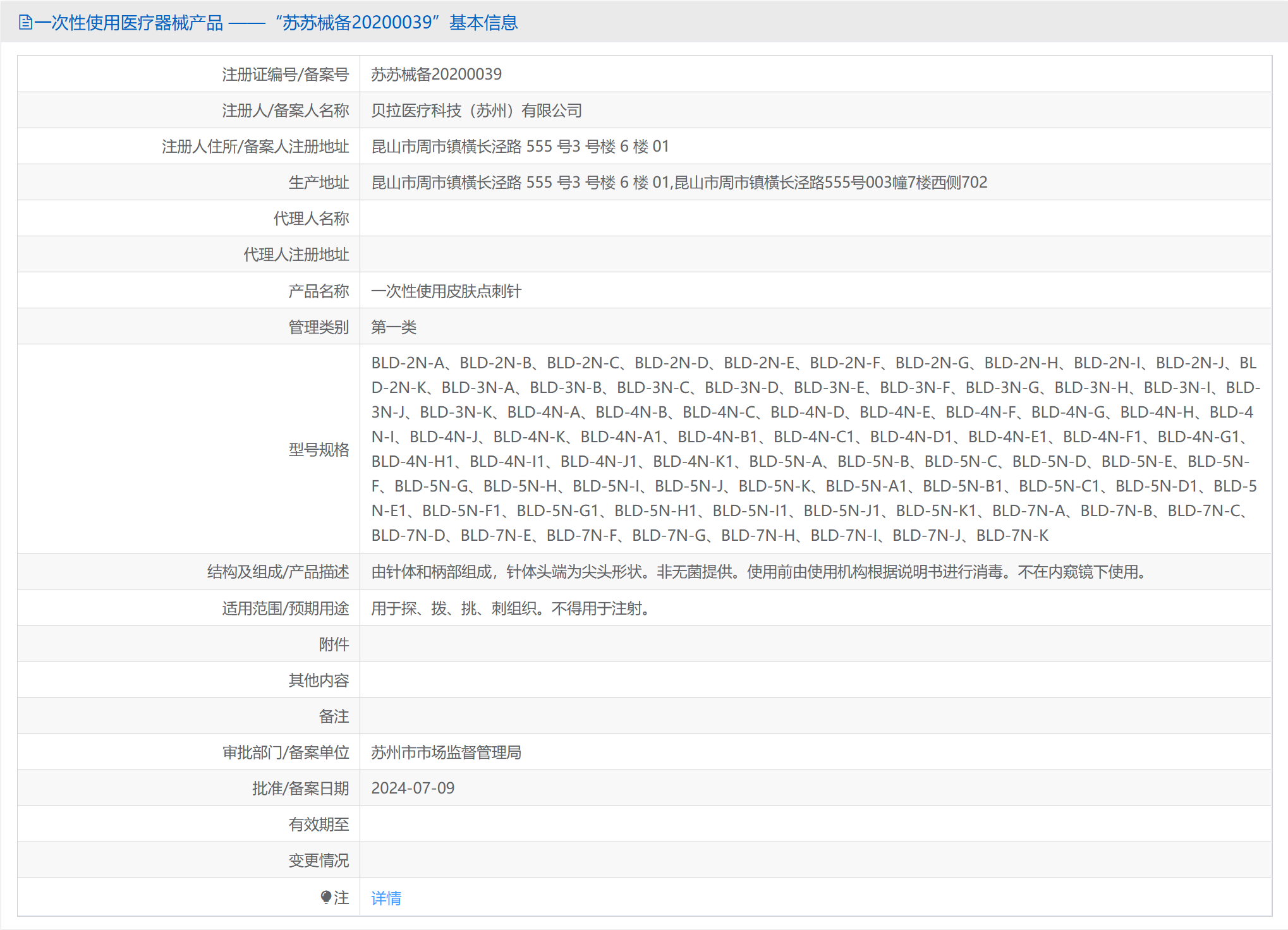Open the 详情 details link
The height and width of the screenshot is (930, 1288).
(x=386, y=898)
